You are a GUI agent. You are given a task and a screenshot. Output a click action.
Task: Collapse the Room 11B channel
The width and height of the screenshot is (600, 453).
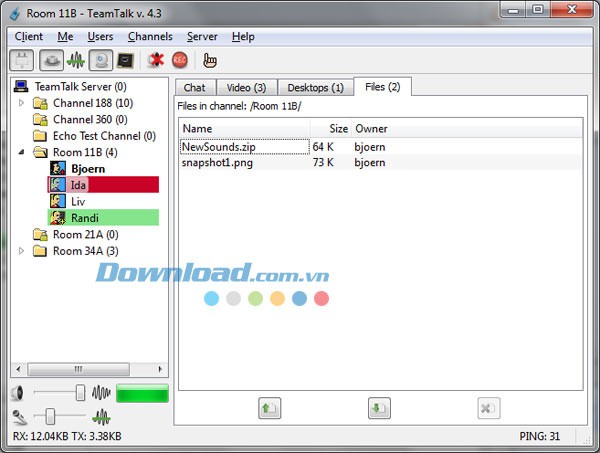click(x=22, y=152)
